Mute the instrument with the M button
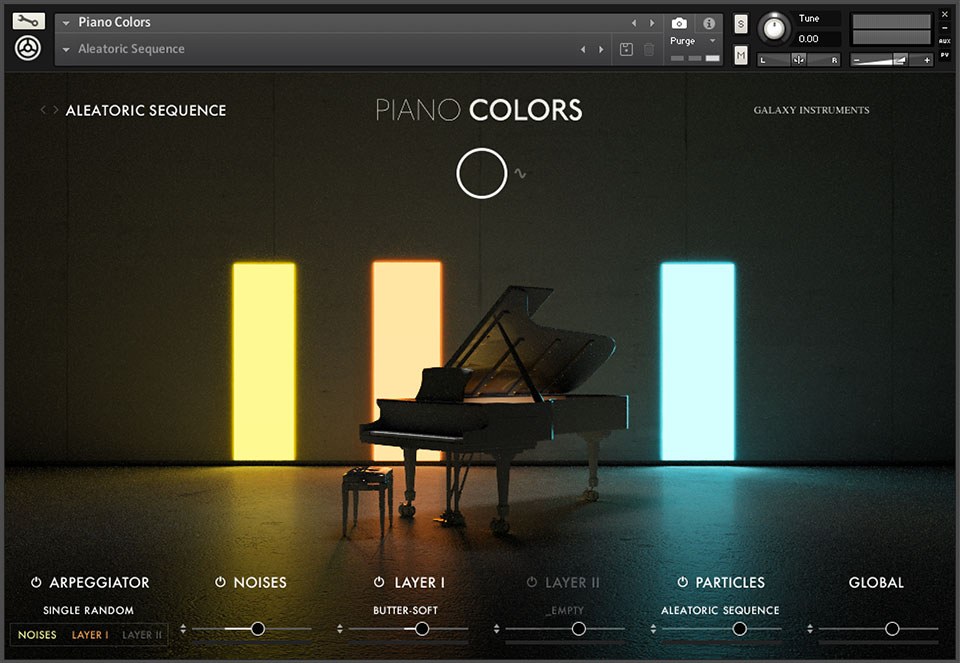The height and width of the screenshot is (663, 960). [x=741, y=56]
